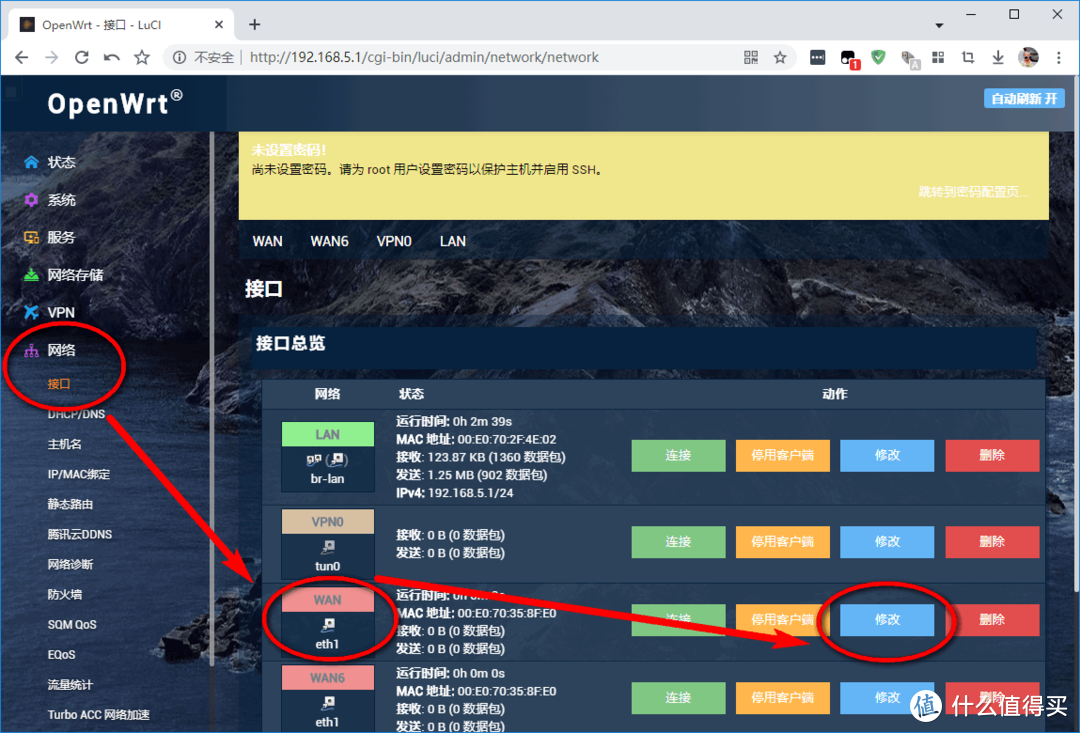Click the browser forward arrow
Image resolution: width=1080 pixels, height=733 pixels.
tap(52, 57)
